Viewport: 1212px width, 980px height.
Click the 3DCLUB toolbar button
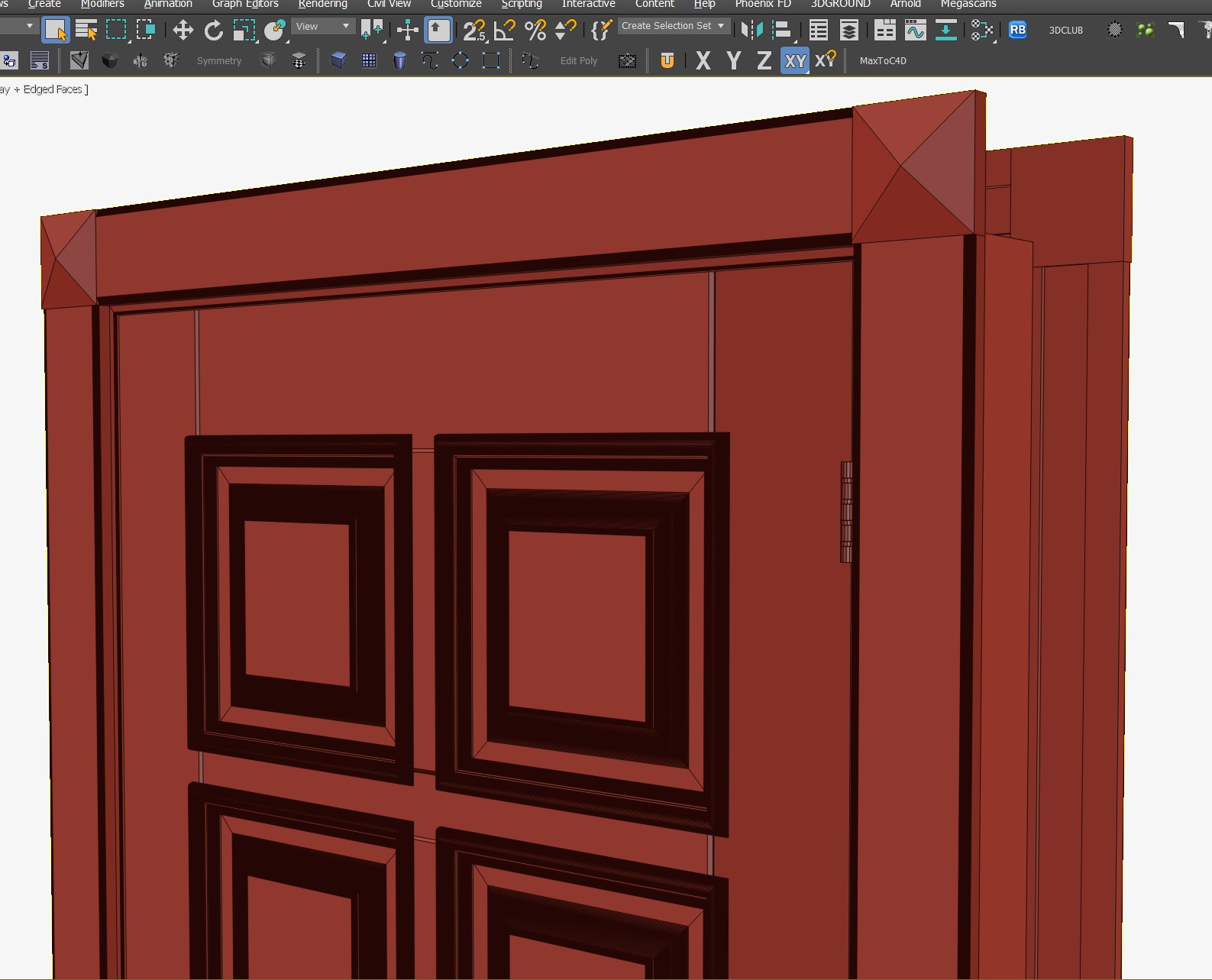click(1065, 31)
